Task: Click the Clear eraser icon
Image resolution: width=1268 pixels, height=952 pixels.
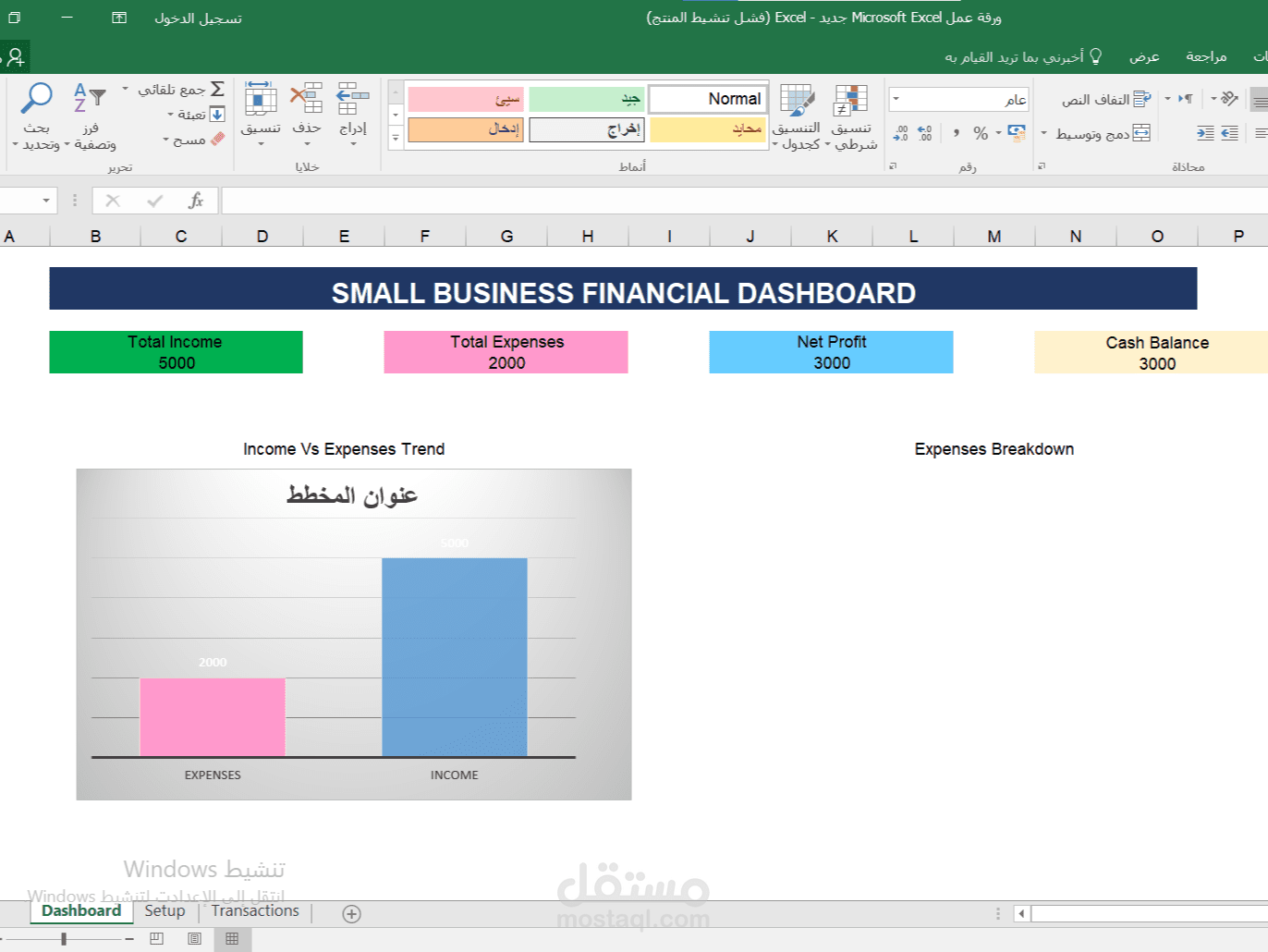Action: tap(217, 139)
